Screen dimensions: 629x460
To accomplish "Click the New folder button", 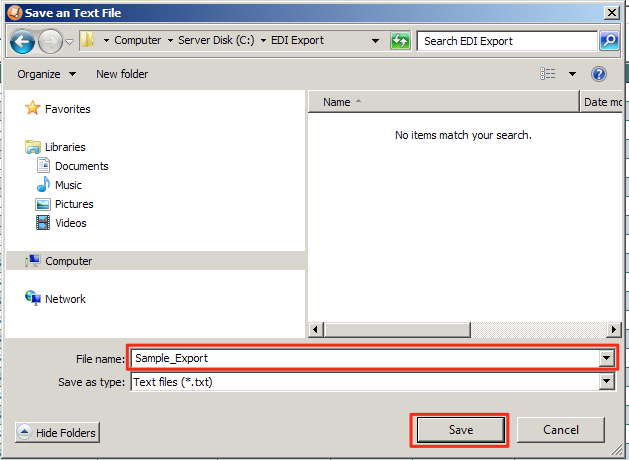I will 122,74.
